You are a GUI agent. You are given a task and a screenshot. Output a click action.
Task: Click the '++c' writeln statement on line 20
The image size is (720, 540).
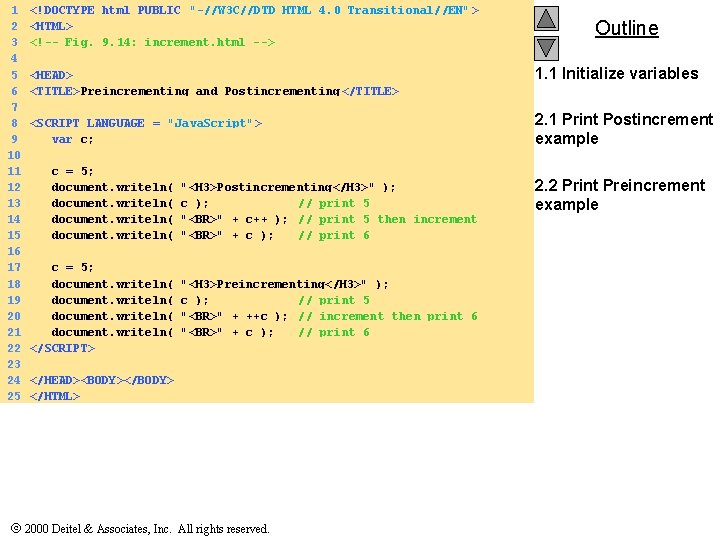(x=169, y=316)
